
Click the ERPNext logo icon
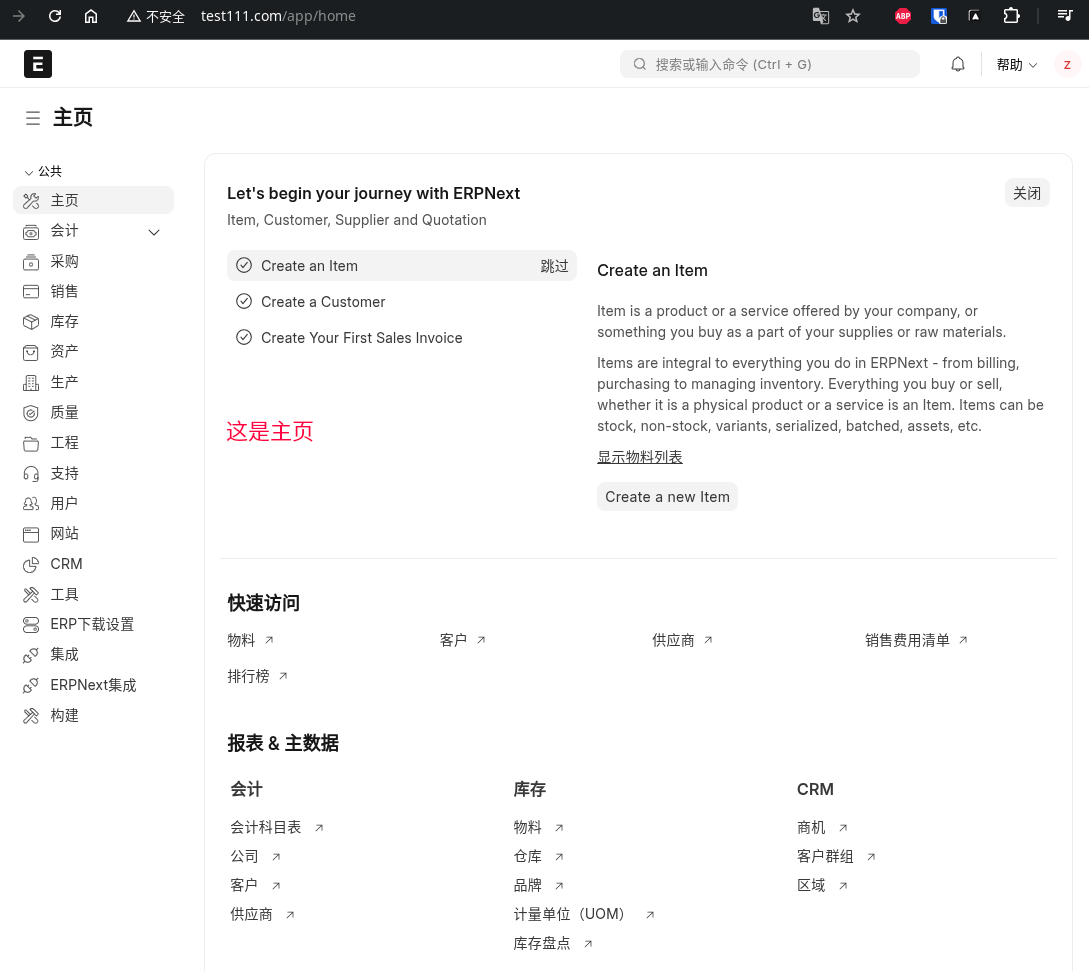coord(38,64)
